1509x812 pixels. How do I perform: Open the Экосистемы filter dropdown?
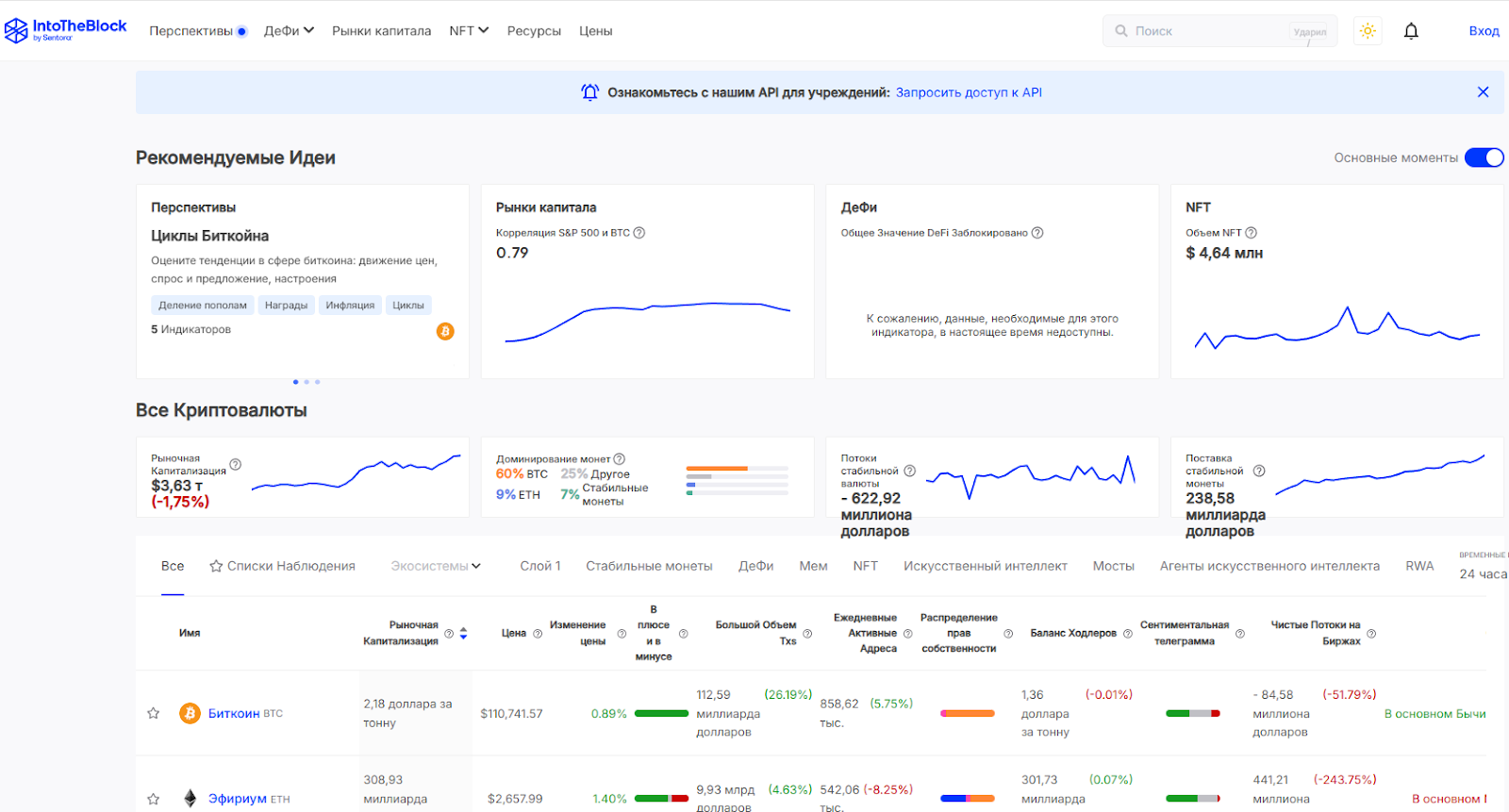coord(436,566)
